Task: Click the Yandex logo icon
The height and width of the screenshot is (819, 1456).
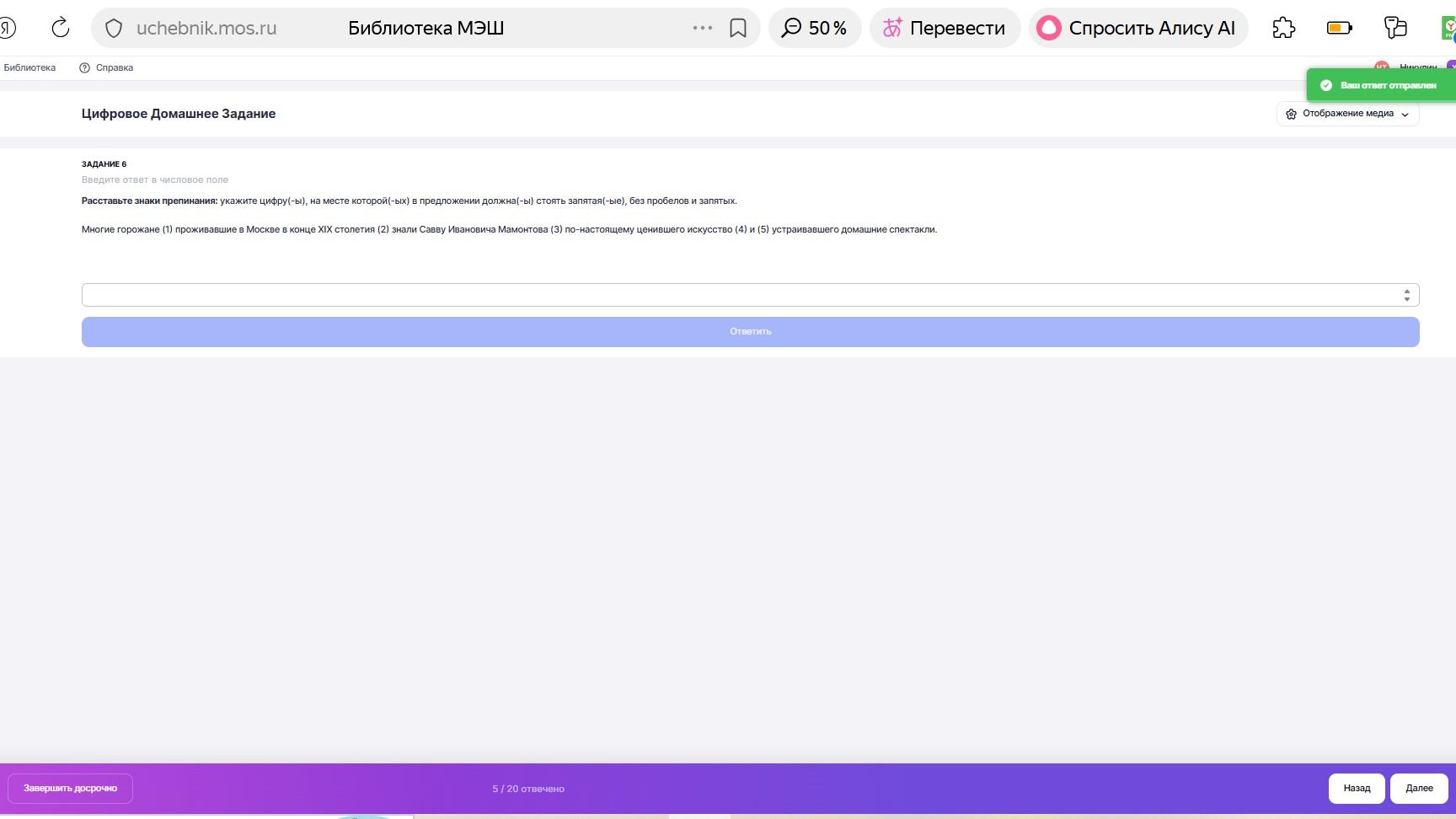Action: pyautogui.click(x=7, y=28)
